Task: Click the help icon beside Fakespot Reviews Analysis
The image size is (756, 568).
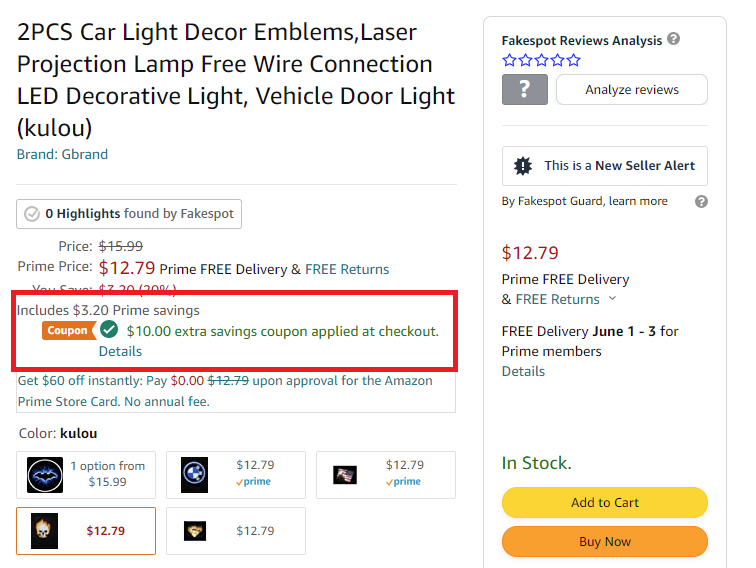Action: coord(674,39)
